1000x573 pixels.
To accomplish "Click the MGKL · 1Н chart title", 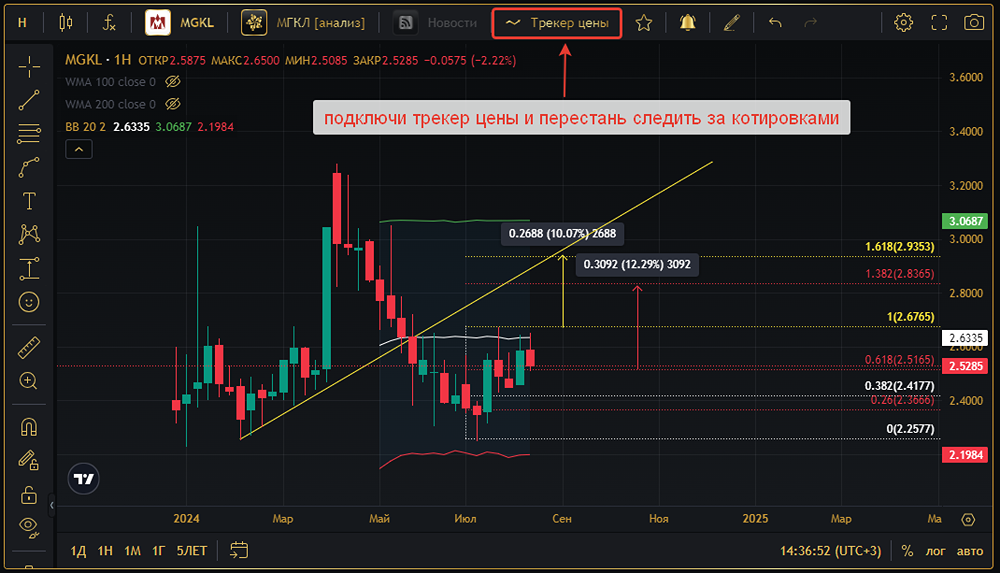I will (x=98, y=60).
